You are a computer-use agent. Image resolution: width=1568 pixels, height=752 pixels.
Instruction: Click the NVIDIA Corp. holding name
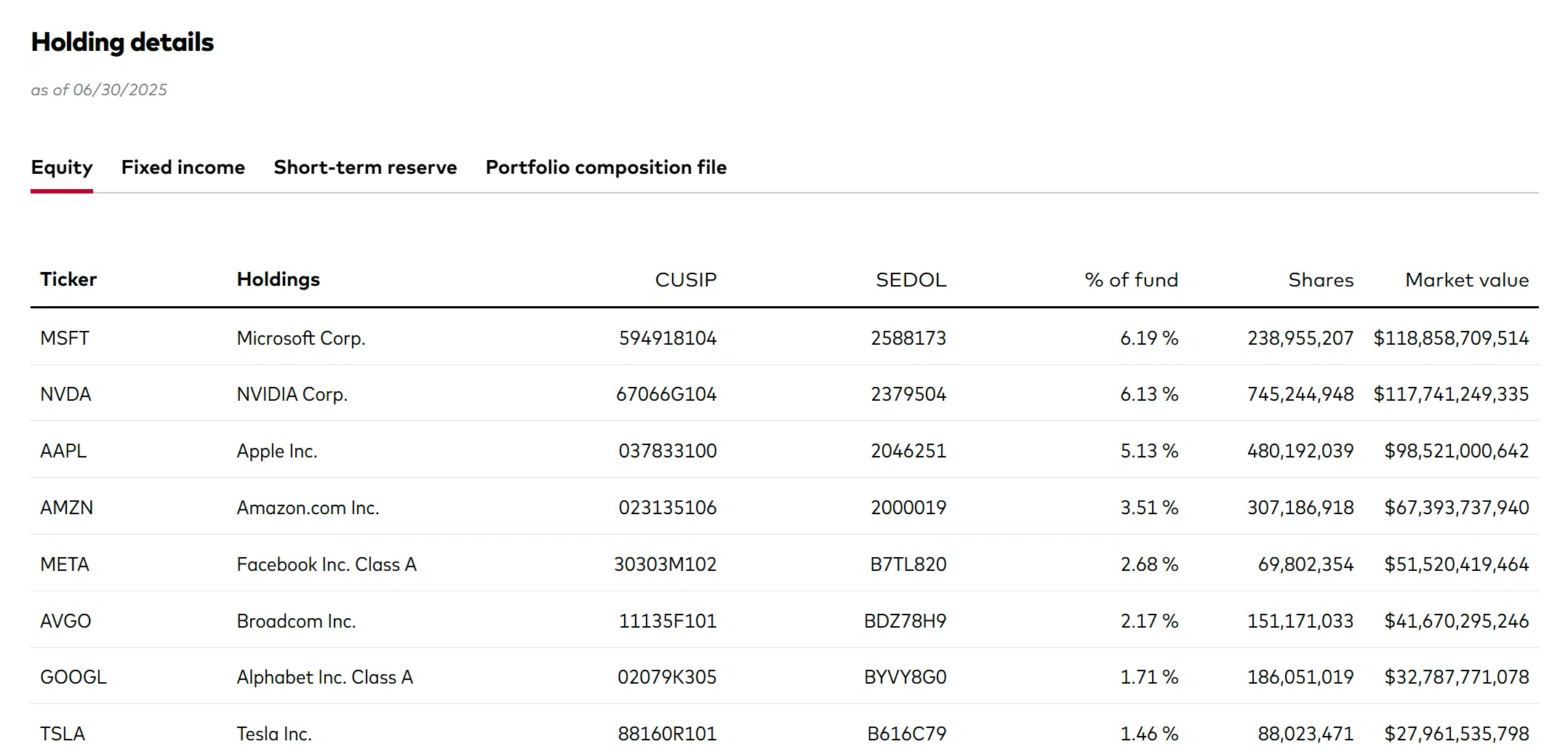292,394
